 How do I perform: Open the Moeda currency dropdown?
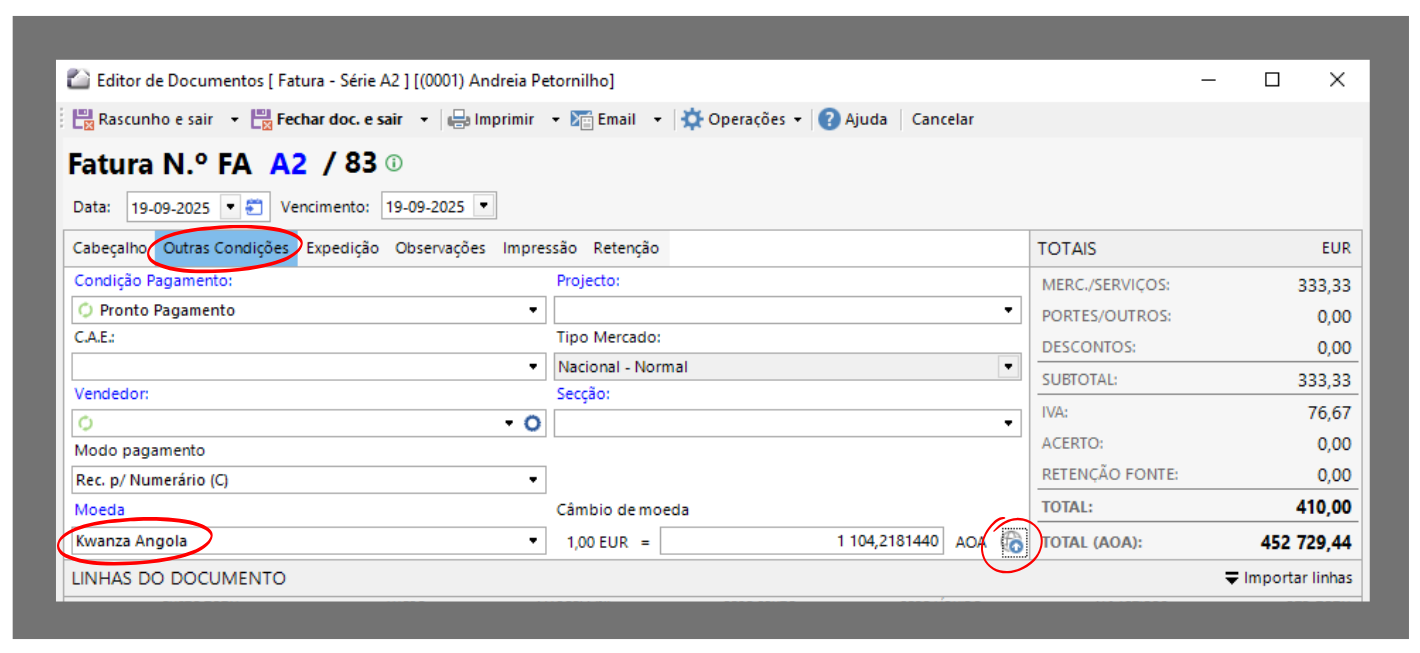tap(533, 542)
